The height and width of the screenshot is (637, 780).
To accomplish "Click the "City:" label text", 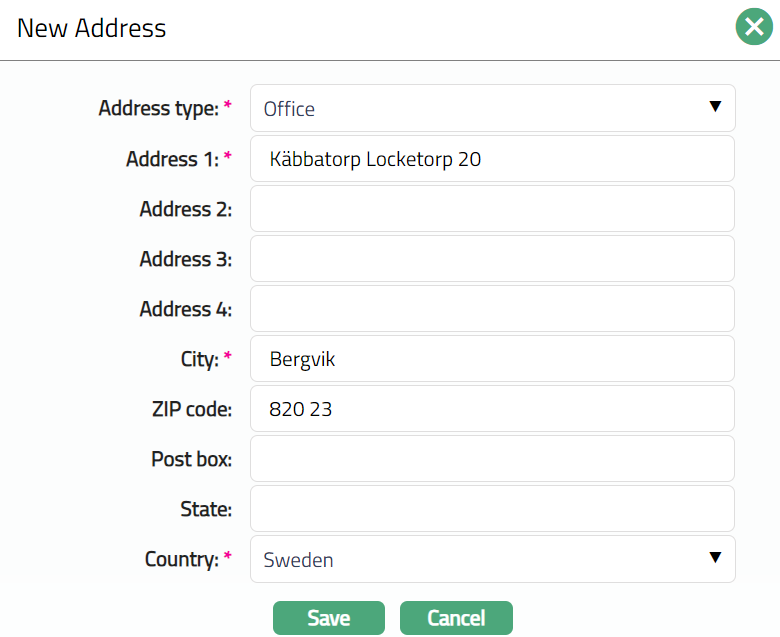I will (x=194, y=359).
